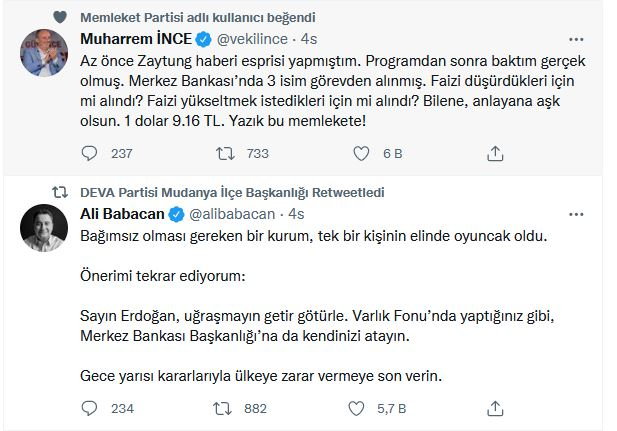This screenshot has width=617, height=431.
Task: Share Muharrem İNCE's tweet
Action: tap(494, 153)
